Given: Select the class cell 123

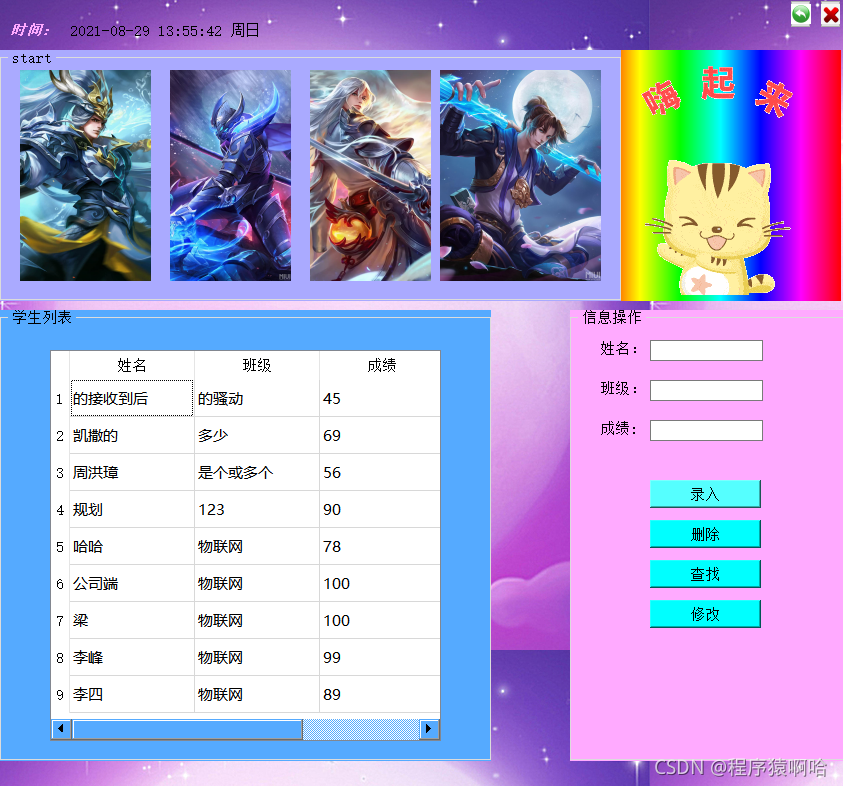Looking at the screenshot, I should pyautogui.click(x=257, y=509).
